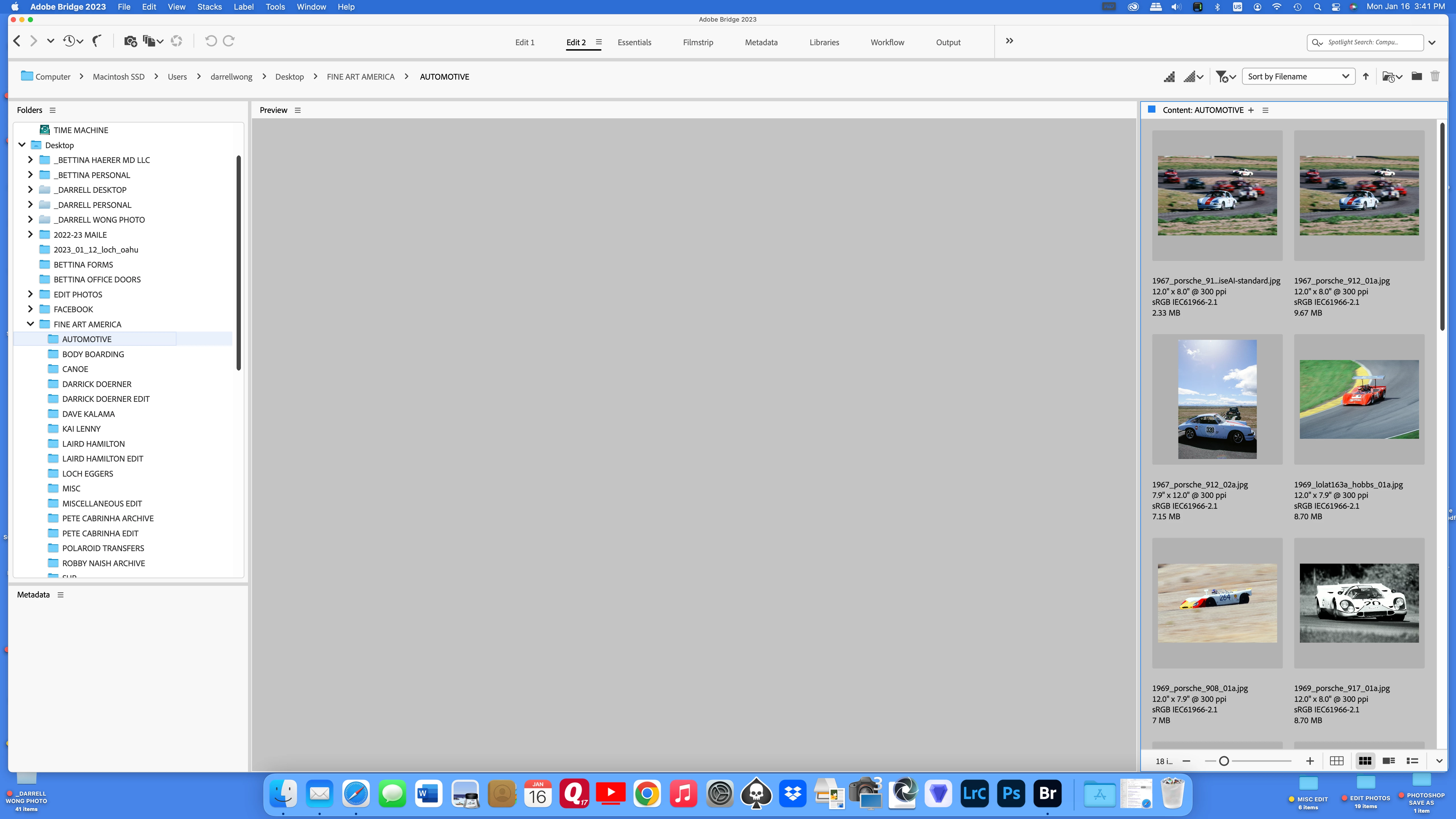
Task: Switch to the Filmstrip workspace
Action: coord(698,42)
